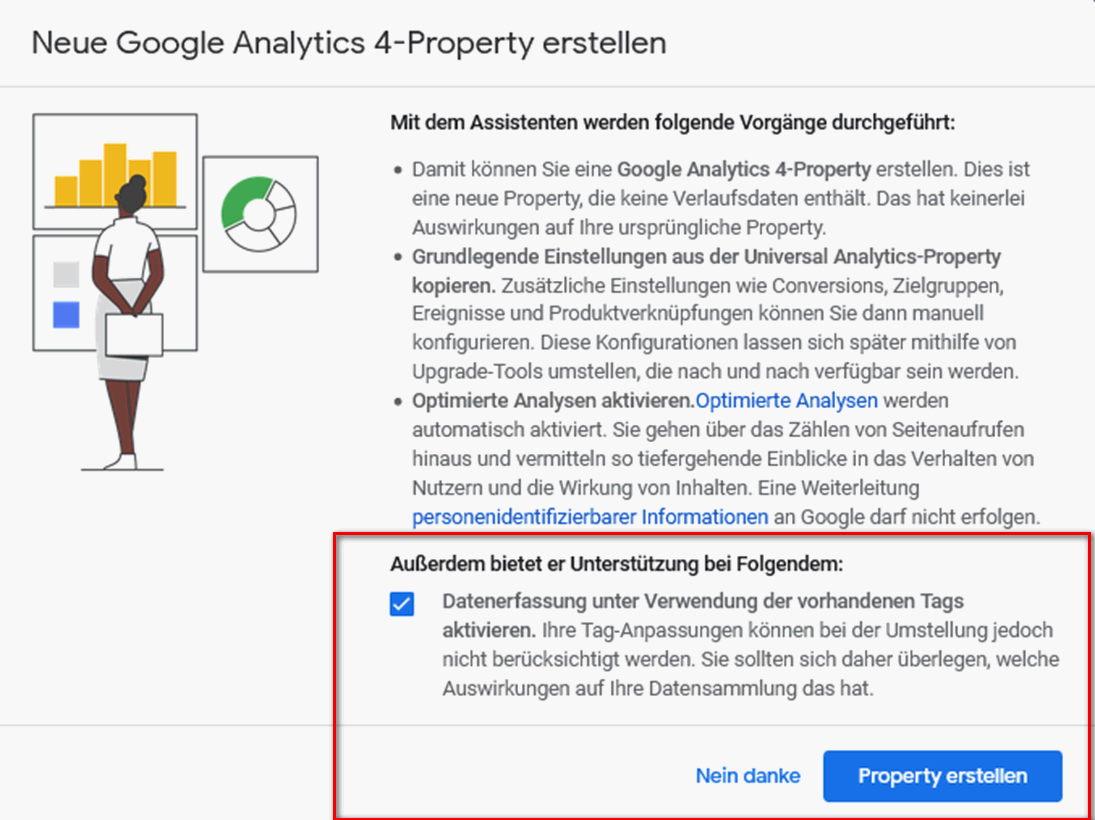Uncheck the blue checkbox in the highlighted section

tap(401, 605)
